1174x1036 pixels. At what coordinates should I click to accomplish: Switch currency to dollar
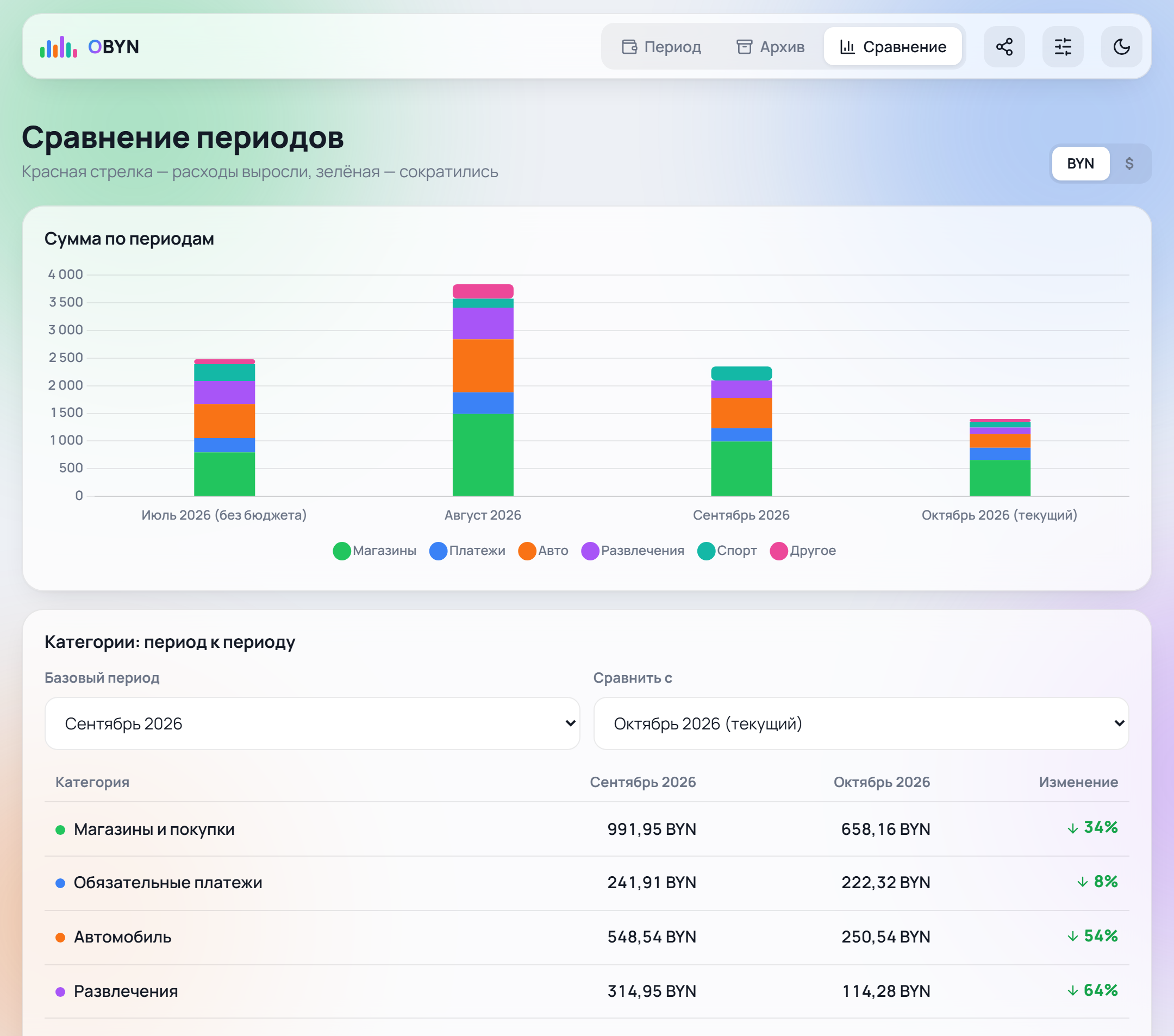click(x=1129, y=164)
